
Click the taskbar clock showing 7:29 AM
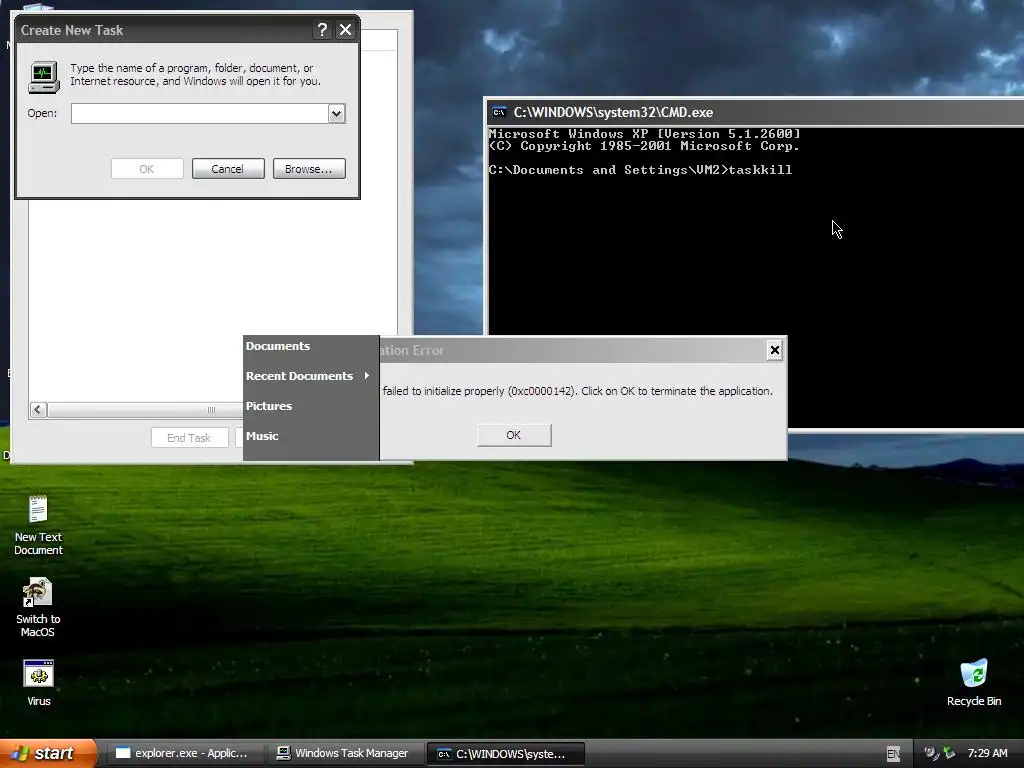pos(987,753)
